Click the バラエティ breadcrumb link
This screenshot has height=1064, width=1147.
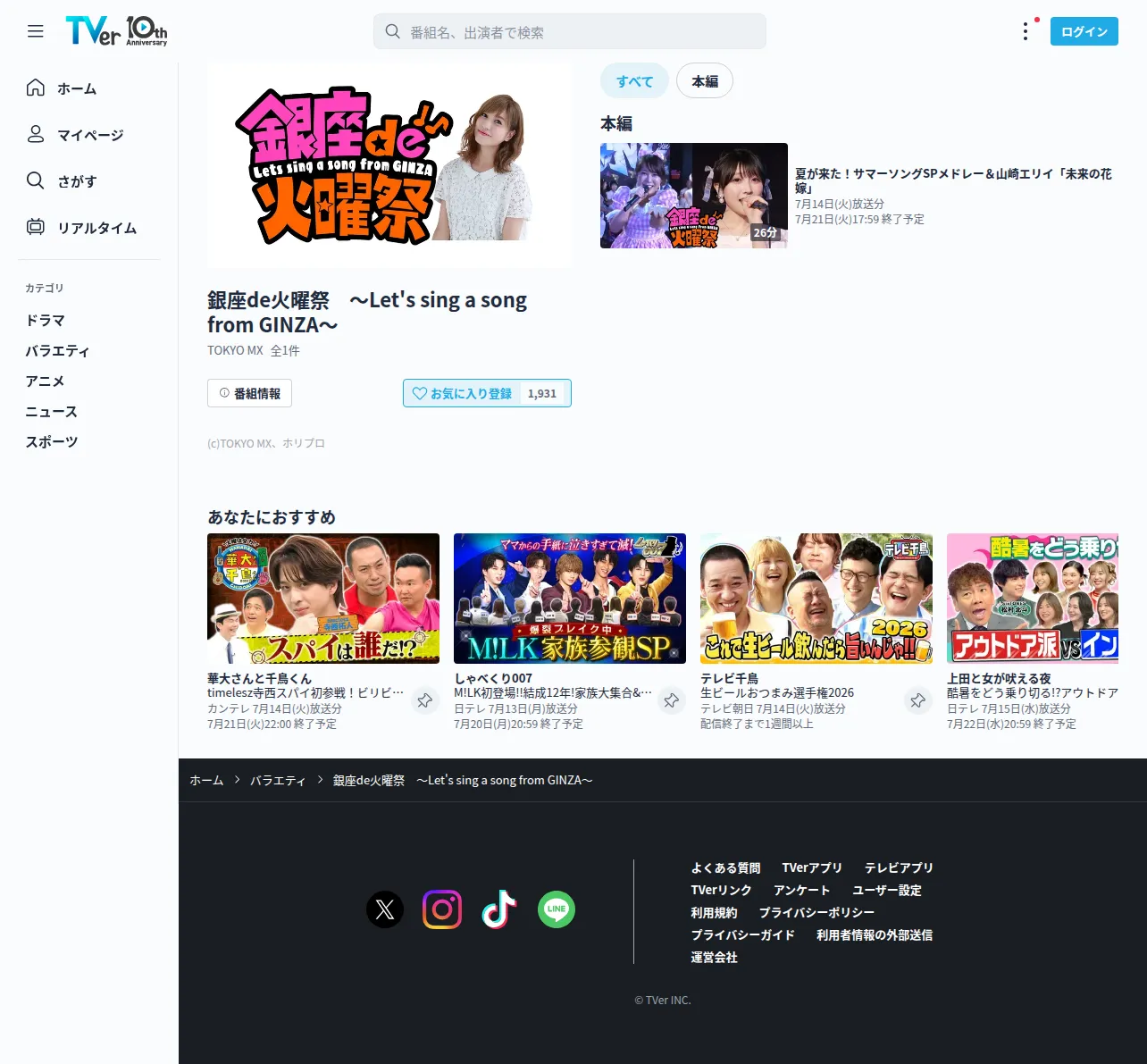(278, 780)
